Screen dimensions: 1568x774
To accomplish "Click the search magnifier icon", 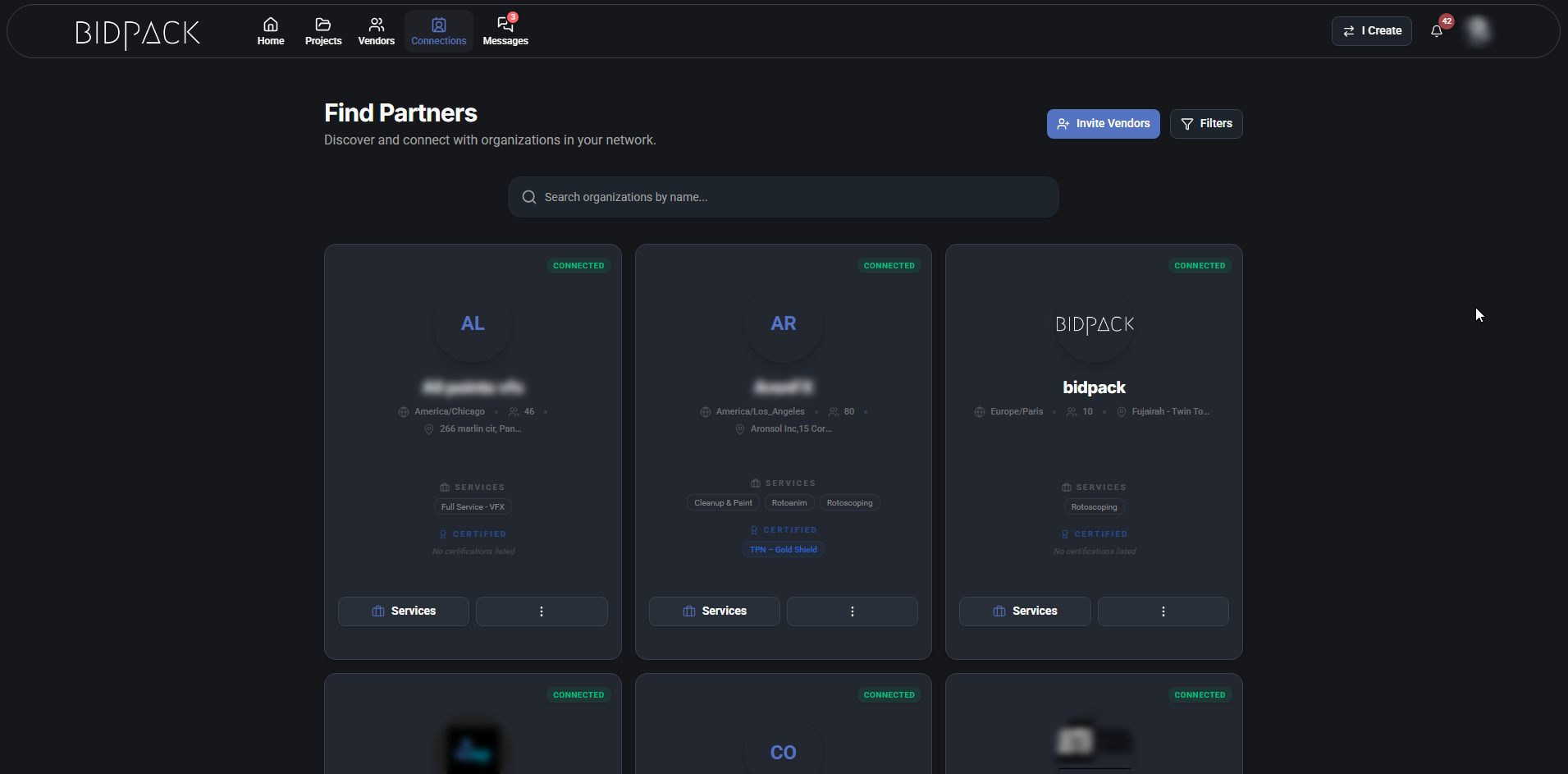I will coord(529,197).
